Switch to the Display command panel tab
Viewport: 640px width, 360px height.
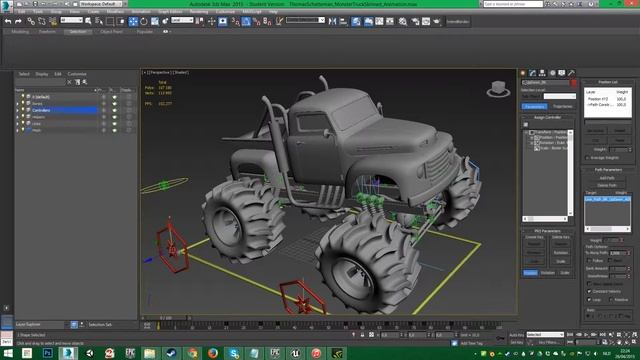click(562, 73)
